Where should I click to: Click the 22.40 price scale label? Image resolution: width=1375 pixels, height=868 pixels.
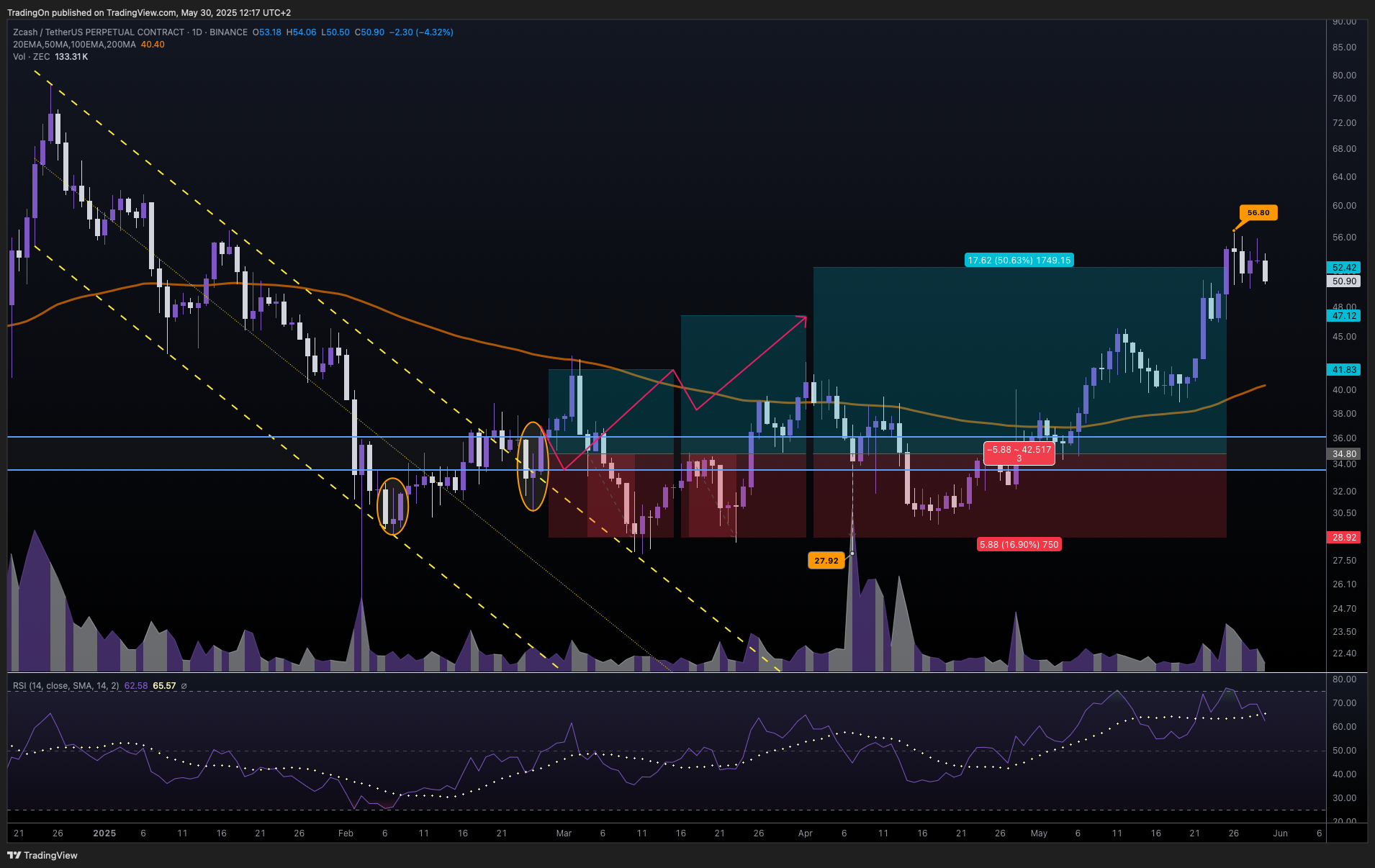pos(1344,654)
